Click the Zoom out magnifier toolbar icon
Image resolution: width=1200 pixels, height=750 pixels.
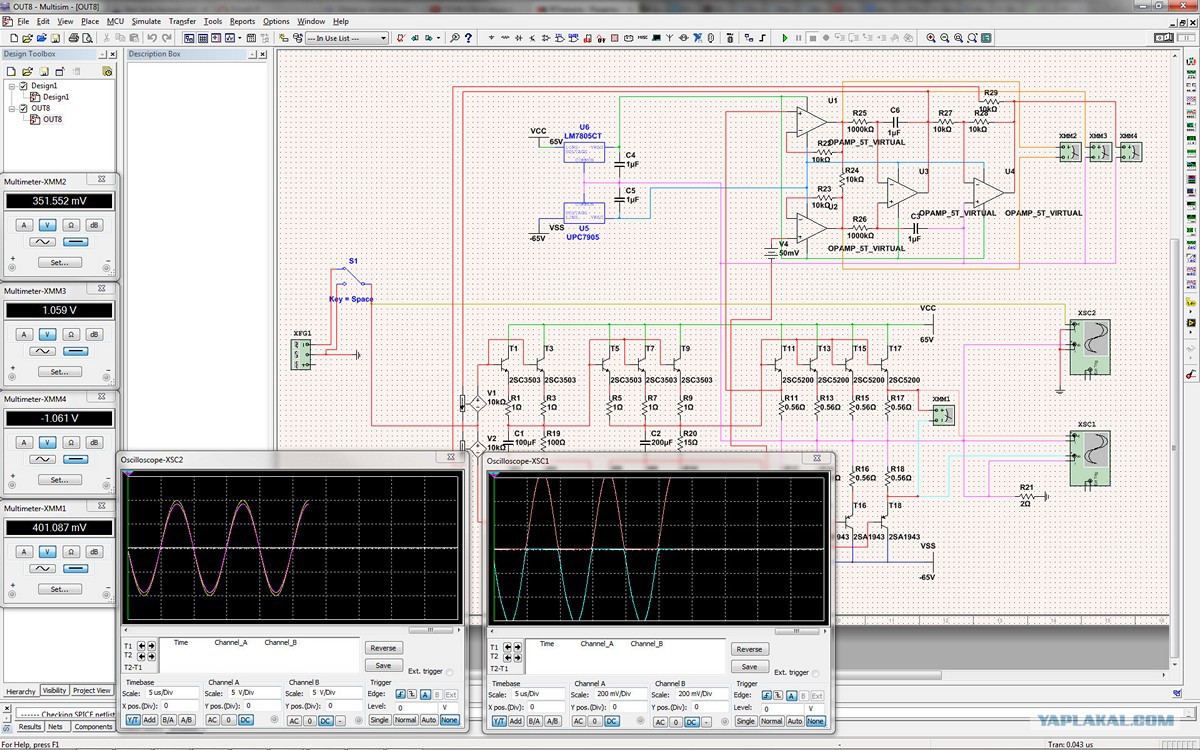944,38
